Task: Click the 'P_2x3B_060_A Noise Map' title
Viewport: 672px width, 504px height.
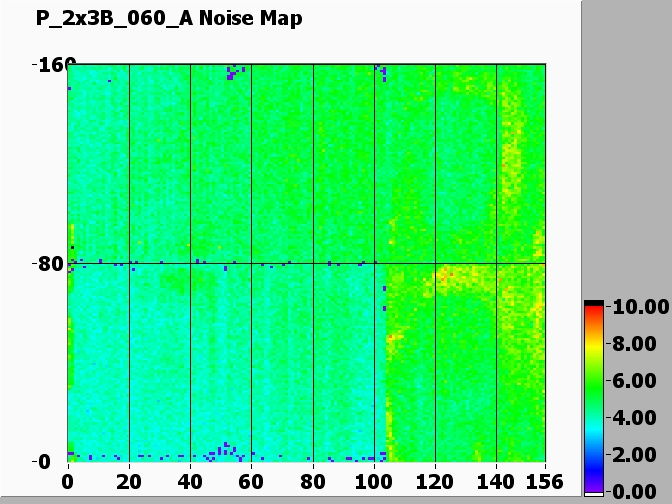Action: tap(169, 18)
